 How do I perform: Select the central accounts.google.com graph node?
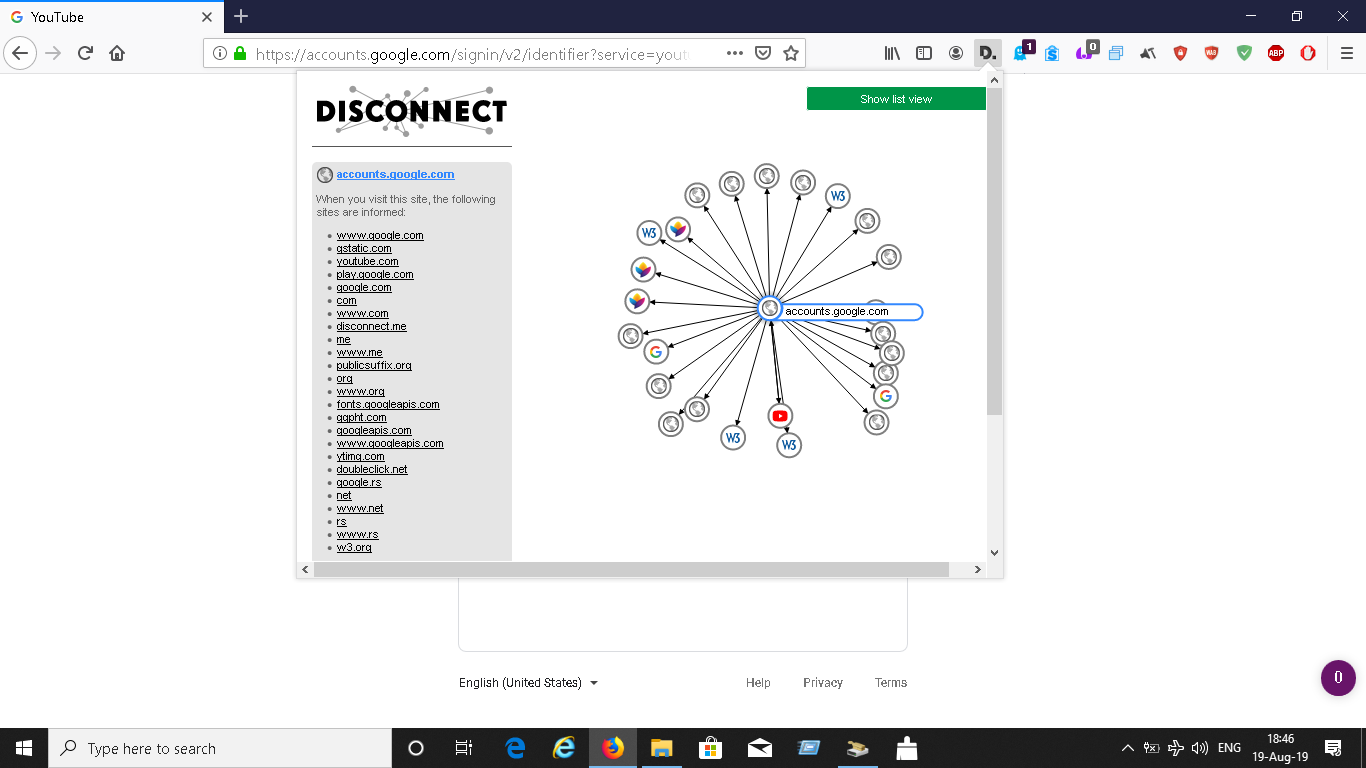point(769,308)
